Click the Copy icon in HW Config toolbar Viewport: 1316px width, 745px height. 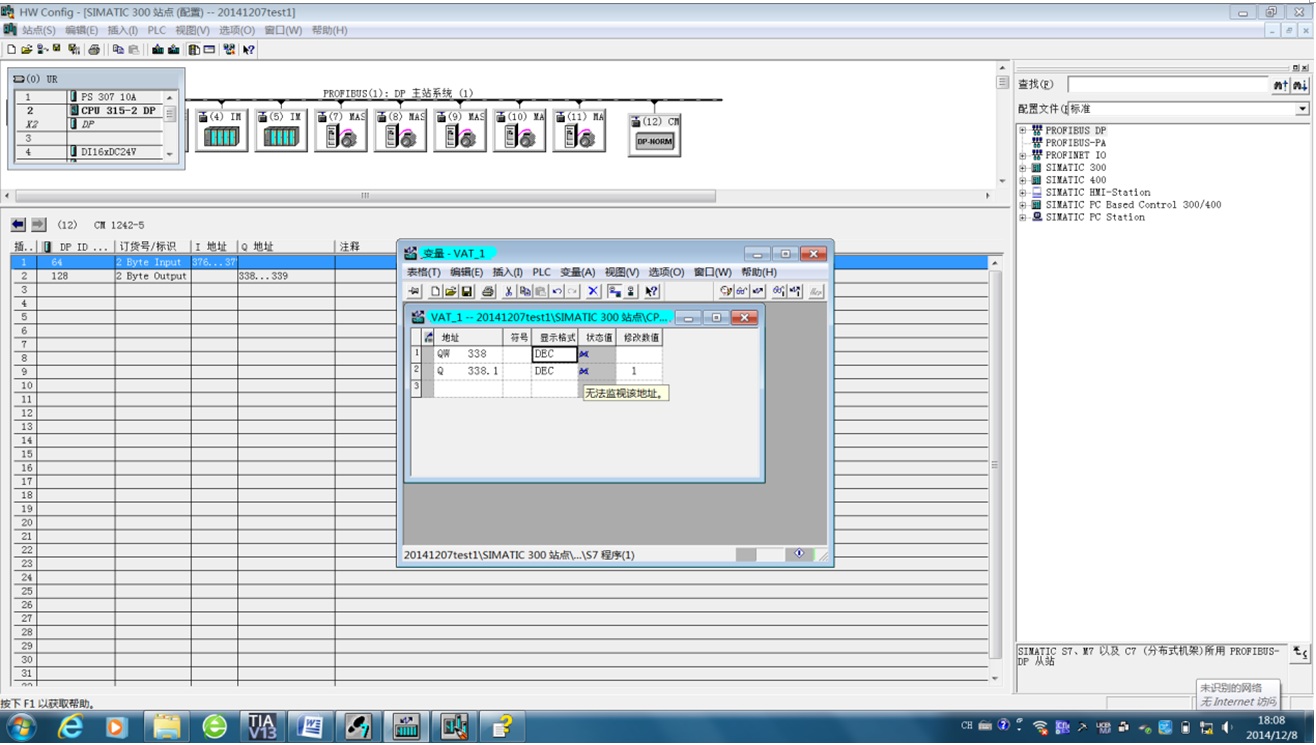(118, 49)
